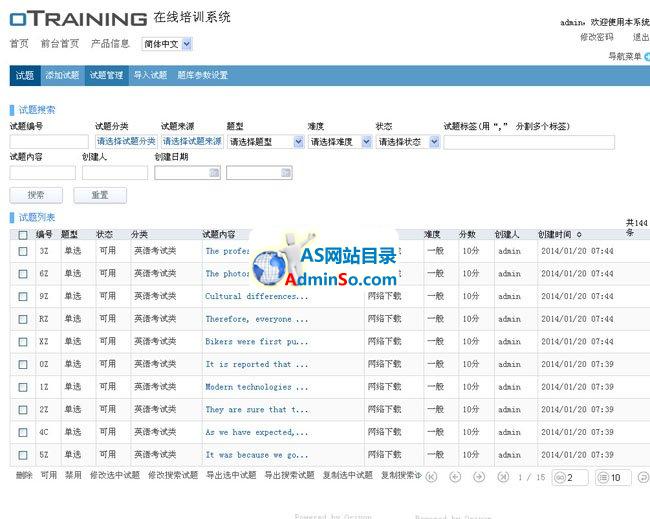The width and height of the screenshot is (650, 519).
Task: Open the 请选择难度 dropdown
Action: pyautogui.click(x=340, y=142)
